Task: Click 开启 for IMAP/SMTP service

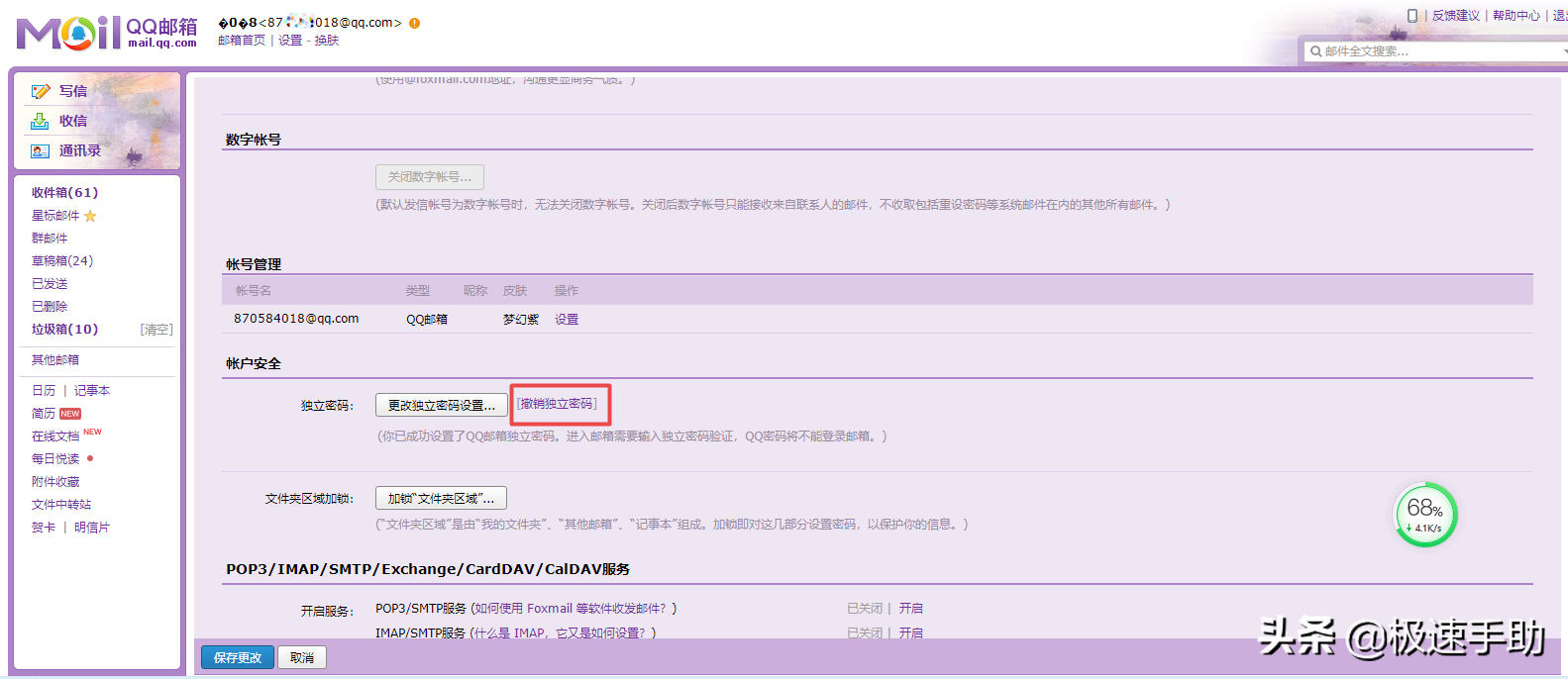Action: (911, 633)
